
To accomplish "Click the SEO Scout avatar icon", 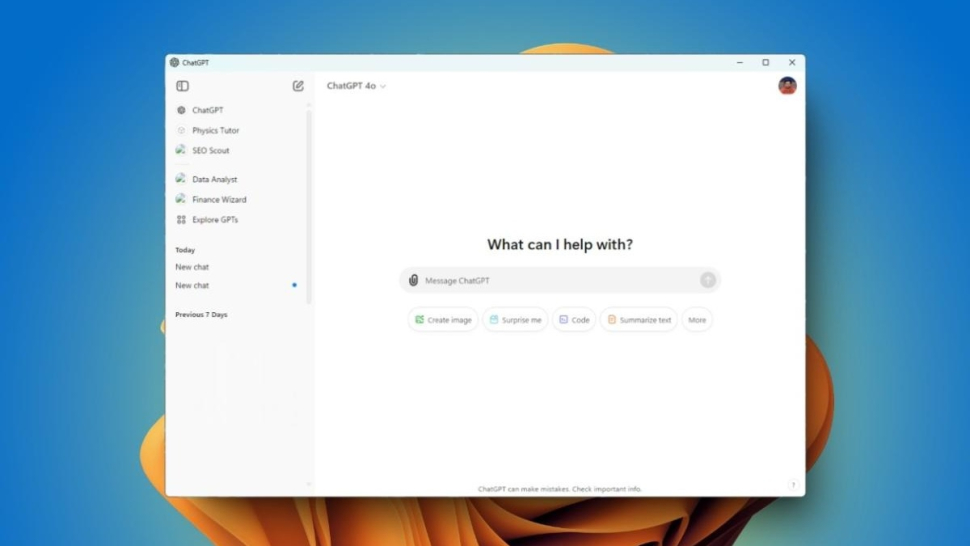I will coord(181,150).
